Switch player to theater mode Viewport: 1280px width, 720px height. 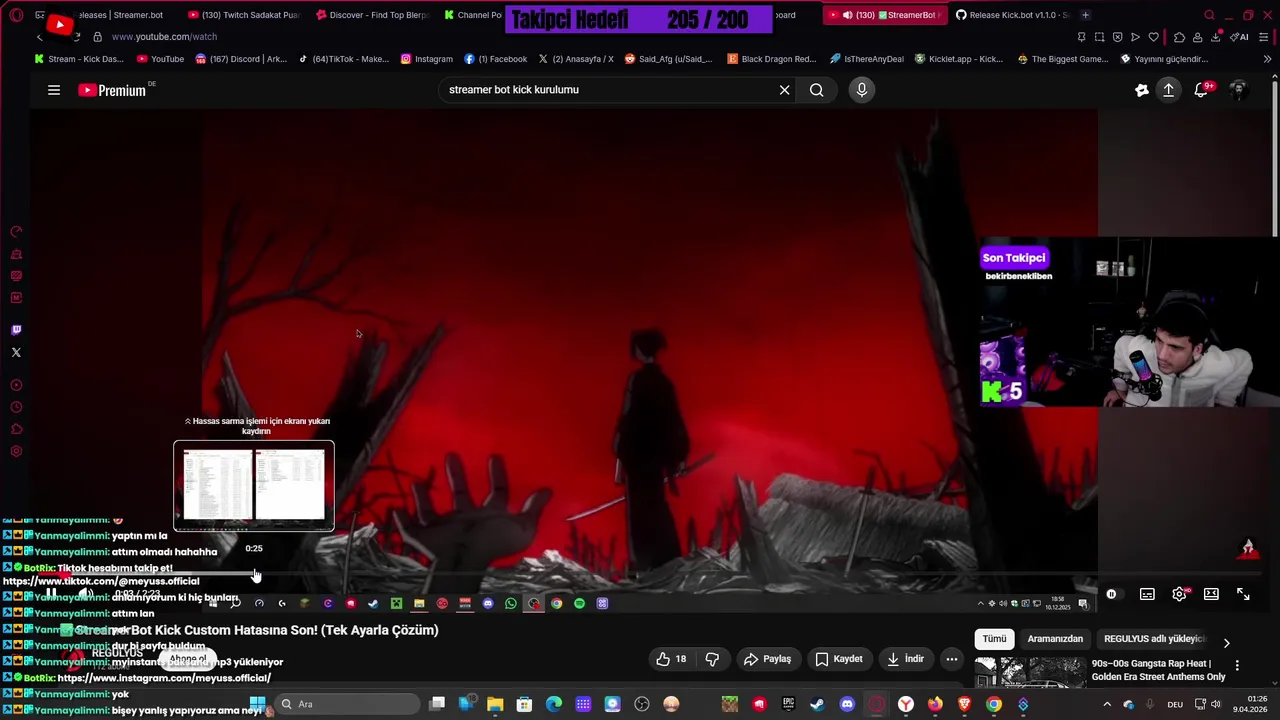point(1211,594)
